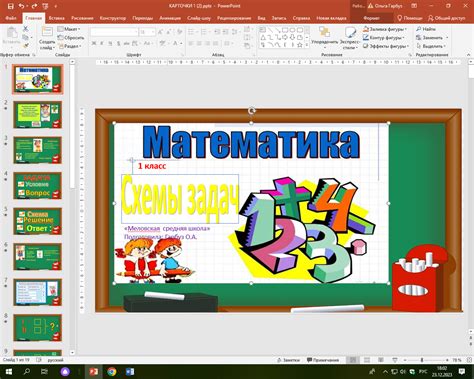
Task: Select the triangle shape in the shapes gallery
Action: click(x=263, y=37)
